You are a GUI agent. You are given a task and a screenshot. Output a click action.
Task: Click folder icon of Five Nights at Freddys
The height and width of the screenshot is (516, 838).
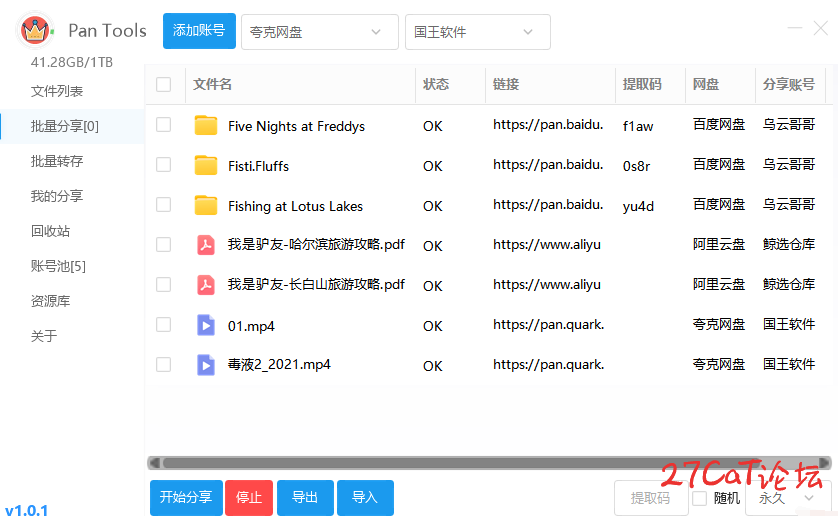tap(206, 125)
